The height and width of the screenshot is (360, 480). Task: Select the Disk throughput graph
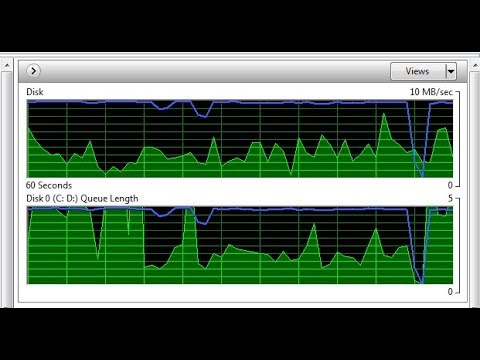(240, 139)
